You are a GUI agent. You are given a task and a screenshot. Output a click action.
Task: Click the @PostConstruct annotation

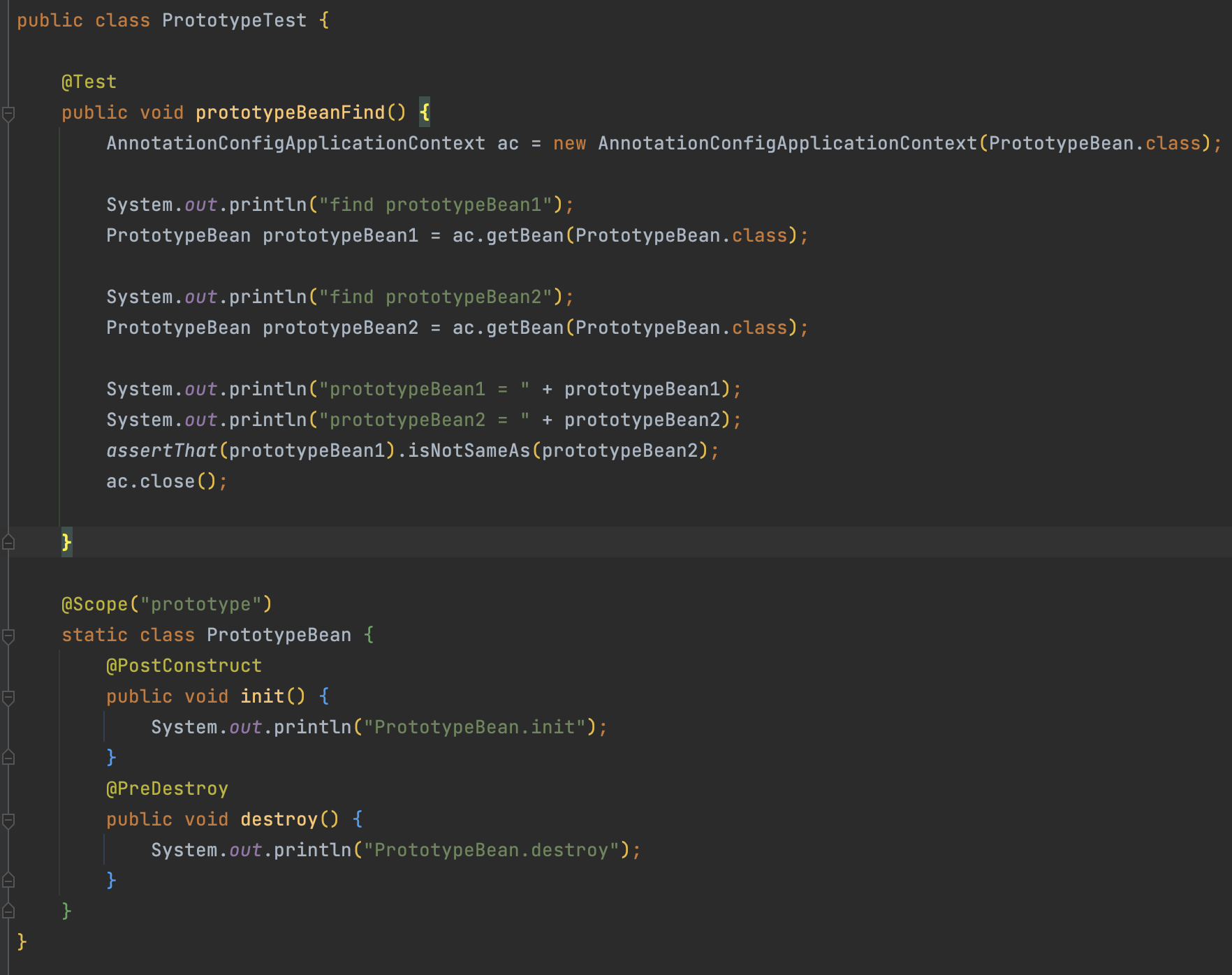tap(184, 666)
